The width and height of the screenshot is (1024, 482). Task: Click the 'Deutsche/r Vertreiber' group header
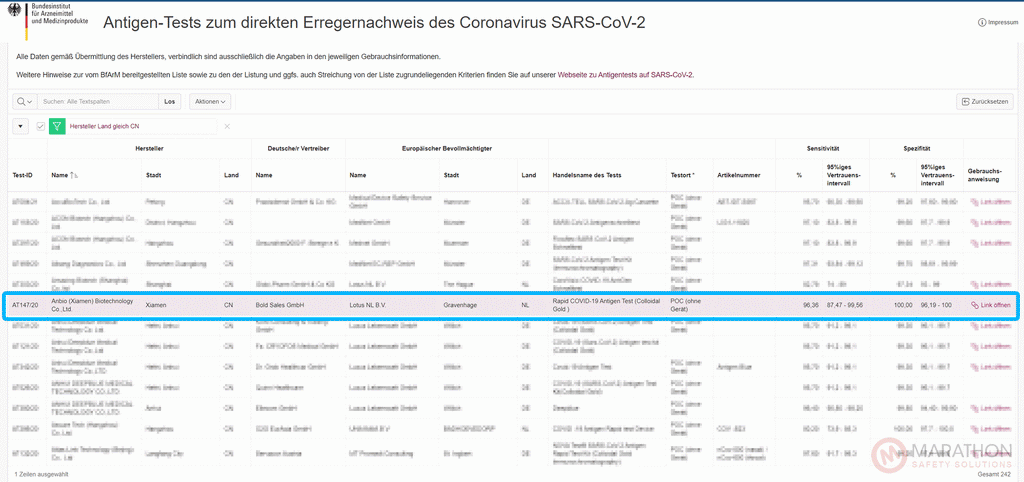(x=298, y=149)
